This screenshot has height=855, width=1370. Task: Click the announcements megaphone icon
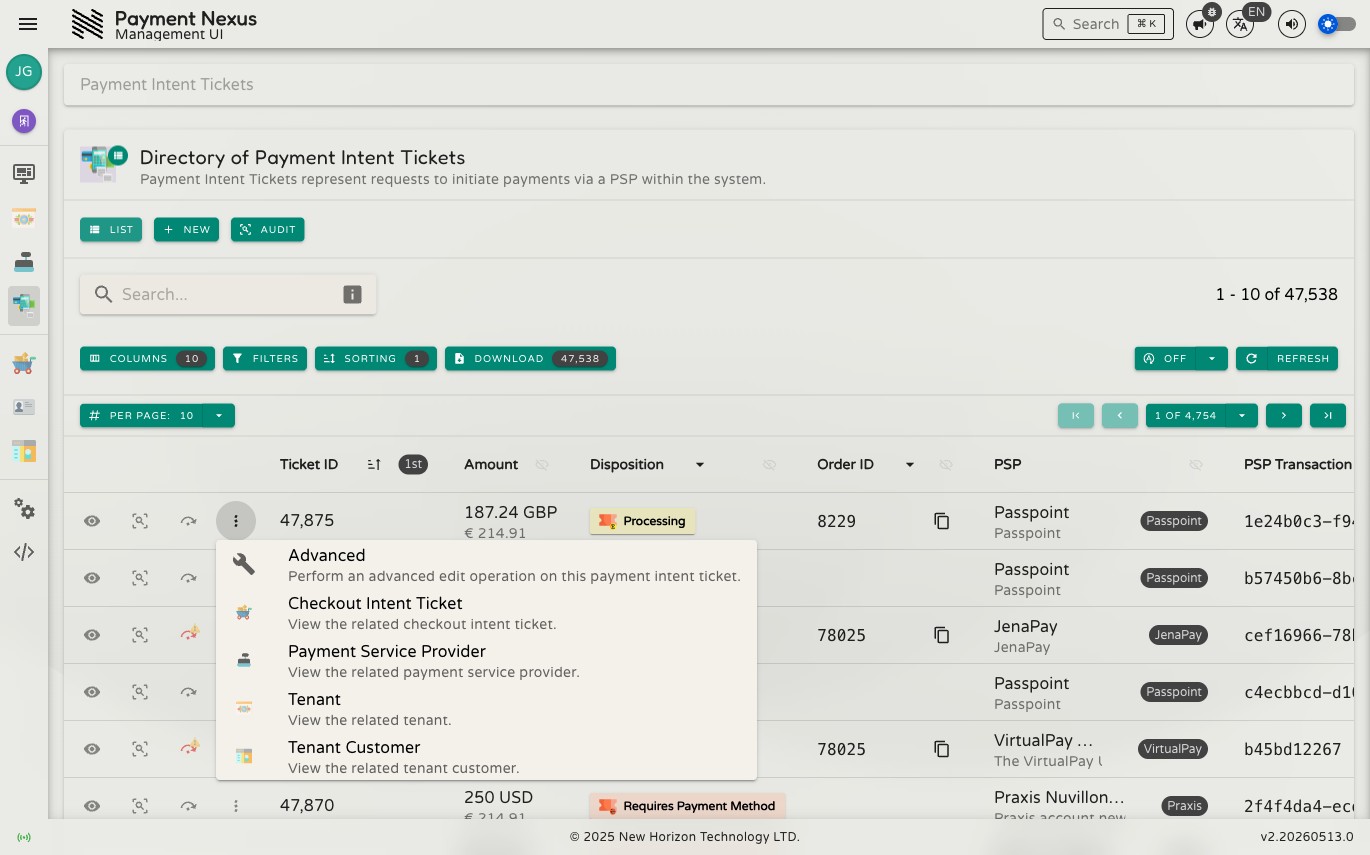click(1200, 24)
